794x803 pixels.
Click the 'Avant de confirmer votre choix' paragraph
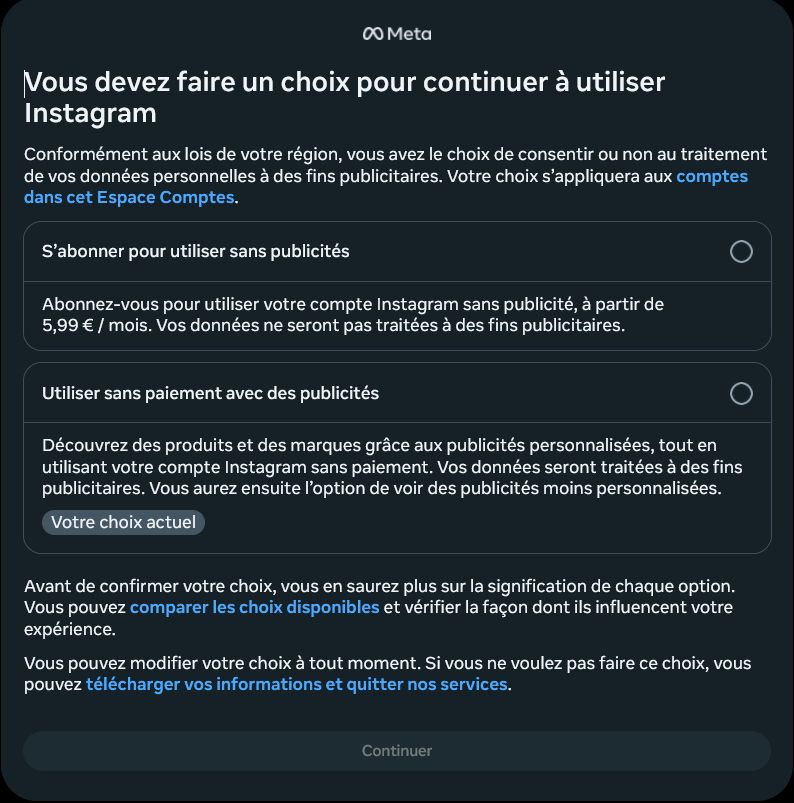397,606
